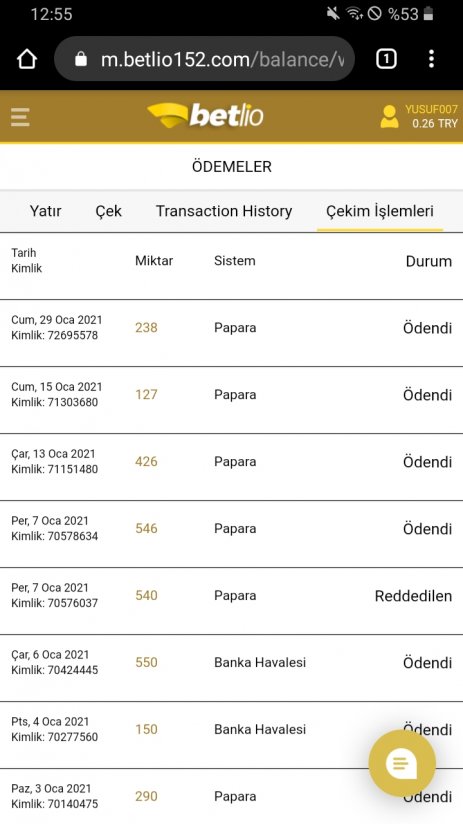This screenshot has width=463, height=824.
Task: Tap the padlock site security icon
Action: coord(81,59)
